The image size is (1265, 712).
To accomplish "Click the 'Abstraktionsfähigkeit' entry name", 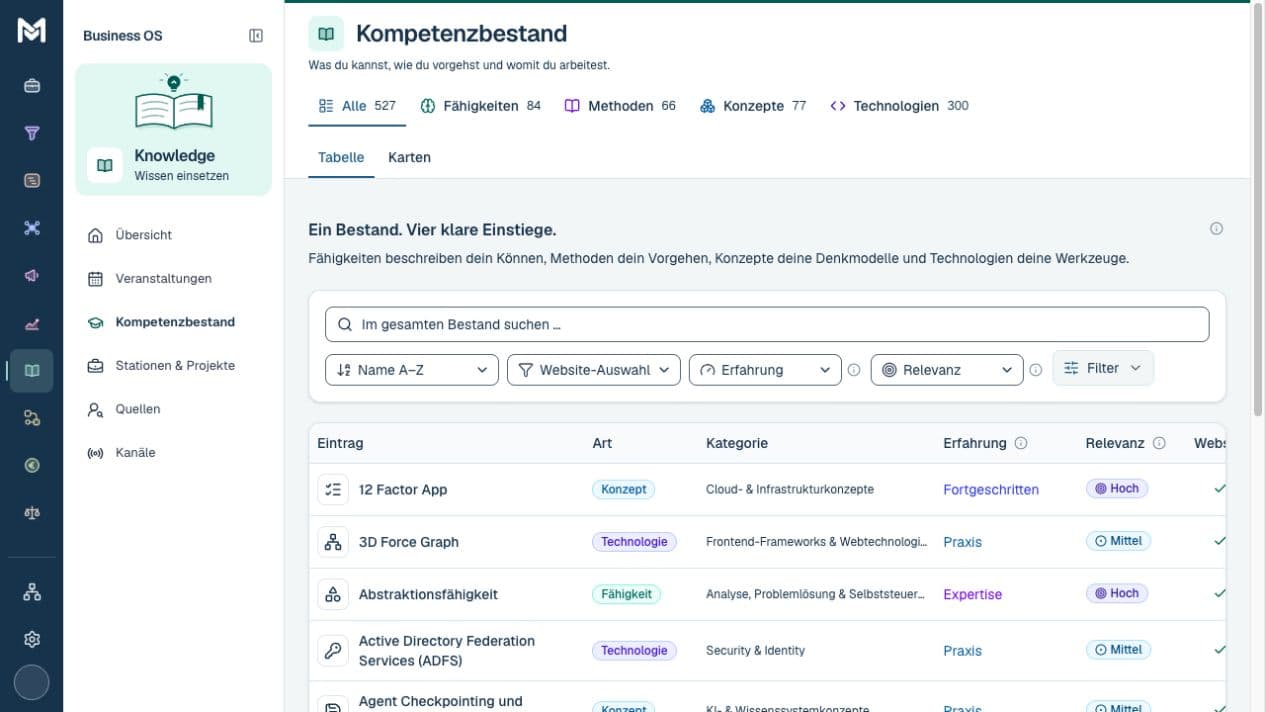I will pos(428,594).
